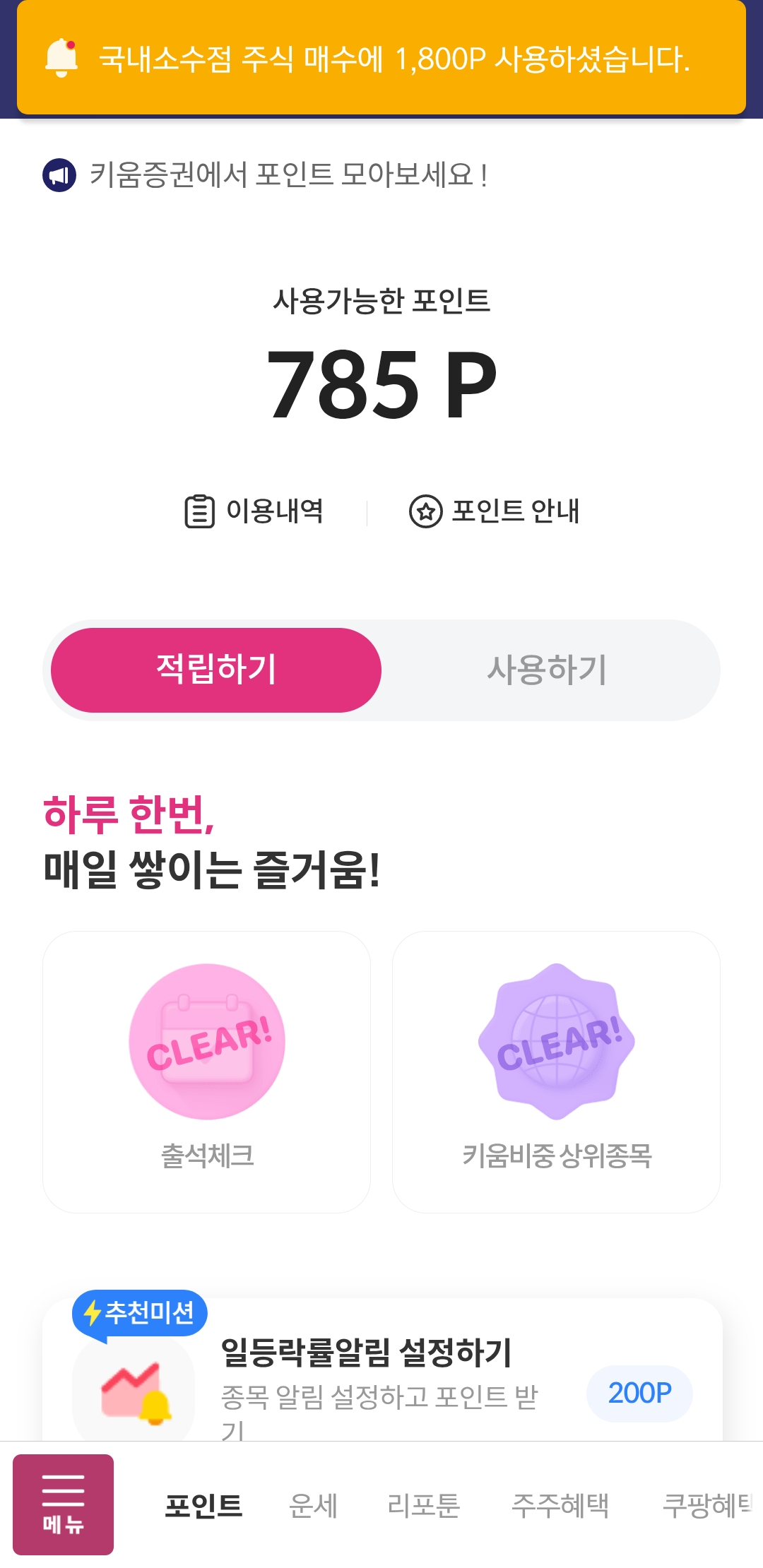The image size is (763, 1568).
Task: Open the 주주혜택 tab
Action: click(x=560, y=1506)
